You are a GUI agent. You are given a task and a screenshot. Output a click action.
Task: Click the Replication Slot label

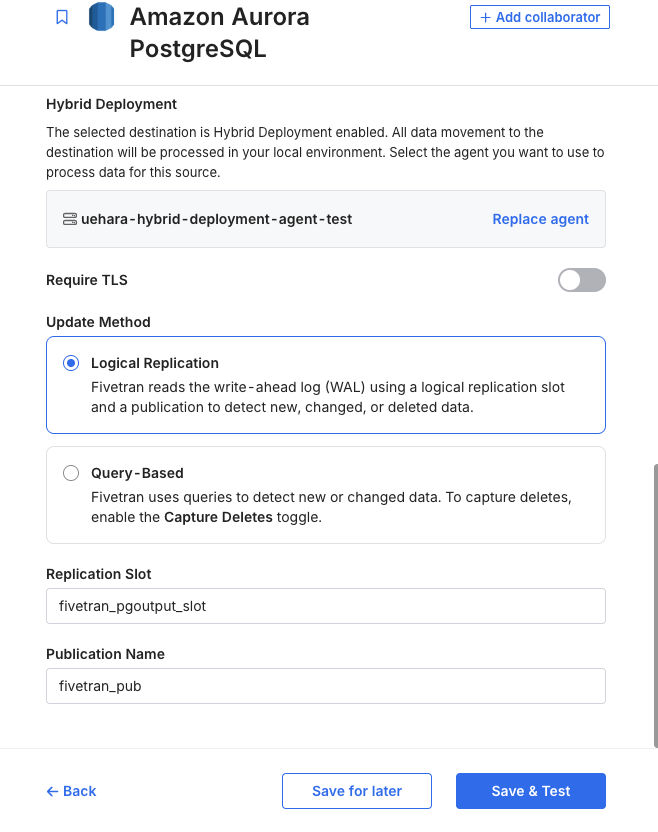pyautogui.click(x=99, y=574)
